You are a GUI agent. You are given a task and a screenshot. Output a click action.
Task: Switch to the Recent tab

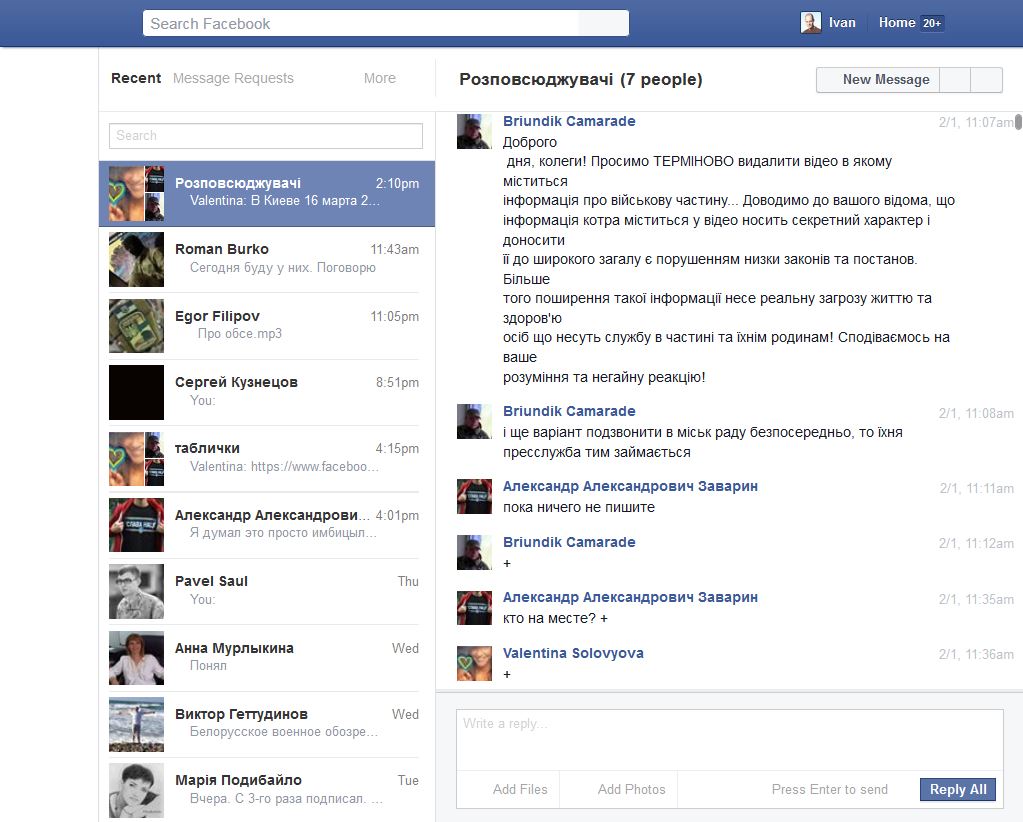pyautogui.click(x=136, y=78)
